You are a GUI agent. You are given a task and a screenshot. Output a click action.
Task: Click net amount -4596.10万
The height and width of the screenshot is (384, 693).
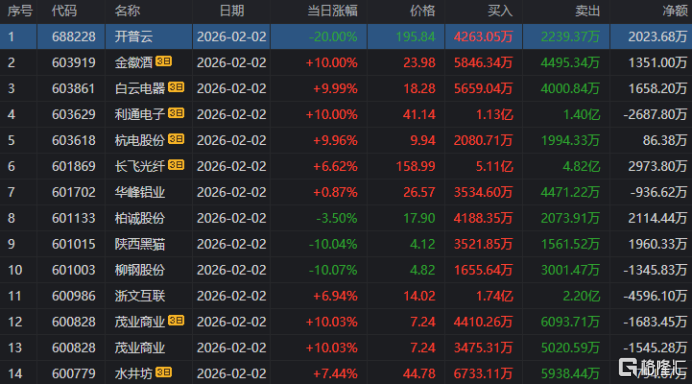pos(655,296)
